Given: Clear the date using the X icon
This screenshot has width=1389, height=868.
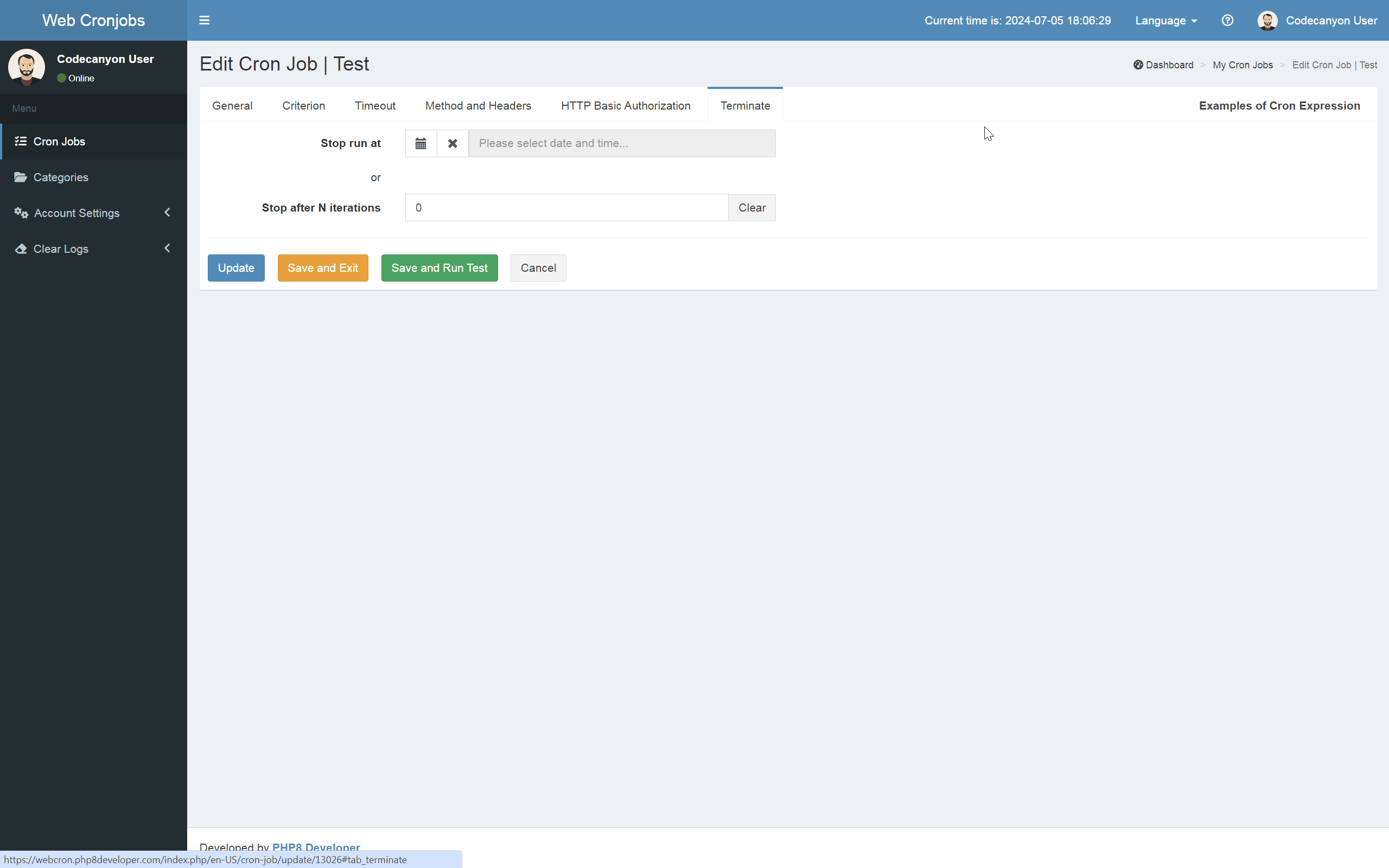Looking at the screenshot, I should coord(453,143).
